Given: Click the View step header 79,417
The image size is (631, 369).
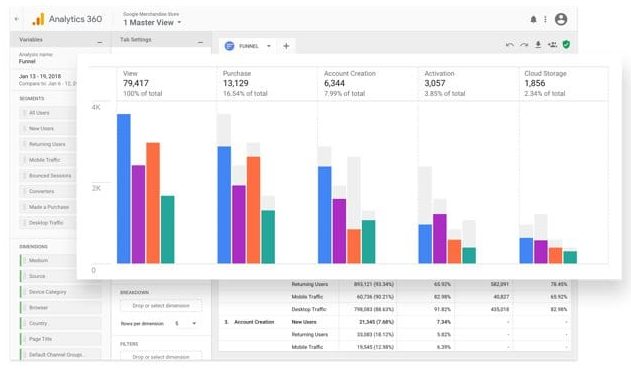Looking at the screenshot, I should tap(167, 83).
